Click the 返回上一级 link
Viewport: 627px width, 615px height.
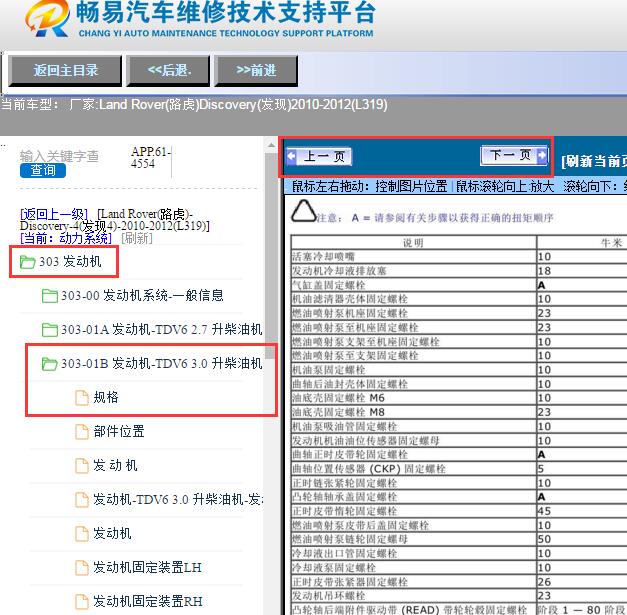54,214
